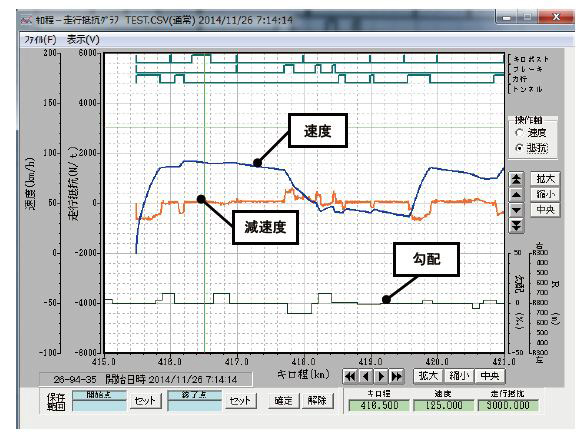
Task: Click the vertical jump-to-bottom double arrow icon
Action: tap(516, 225)
